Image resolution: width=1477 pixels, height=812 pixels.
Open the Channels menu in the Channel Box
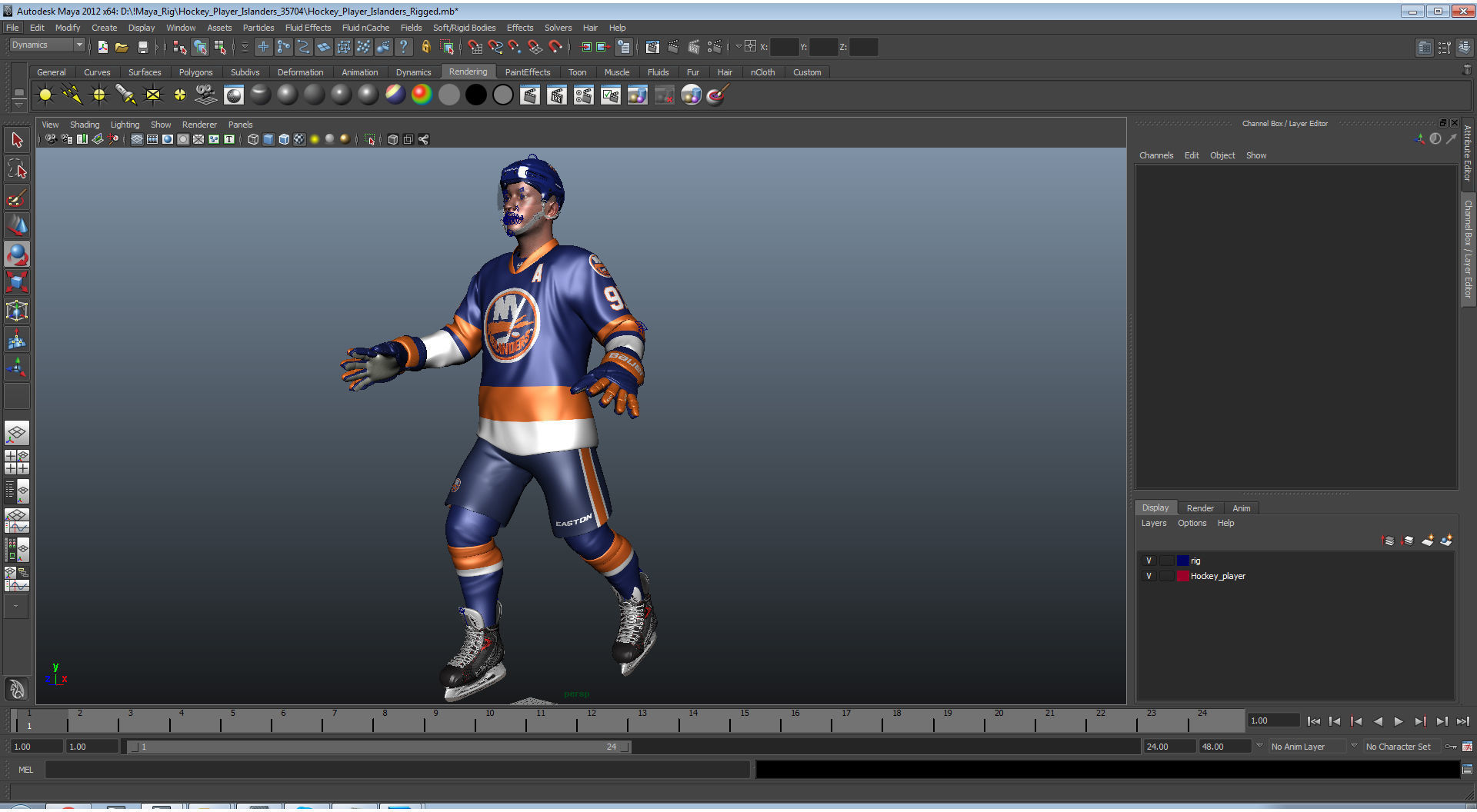(1156, 155)
